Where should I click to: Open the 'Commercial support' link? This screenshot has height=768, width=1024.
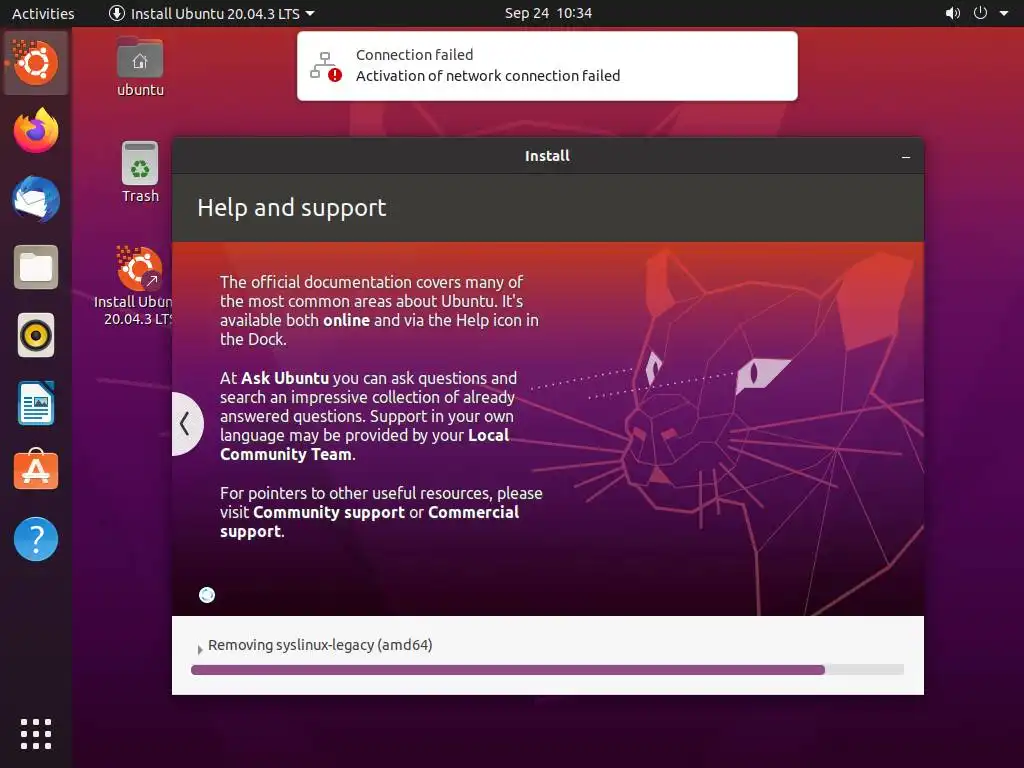tap(370, 521)
